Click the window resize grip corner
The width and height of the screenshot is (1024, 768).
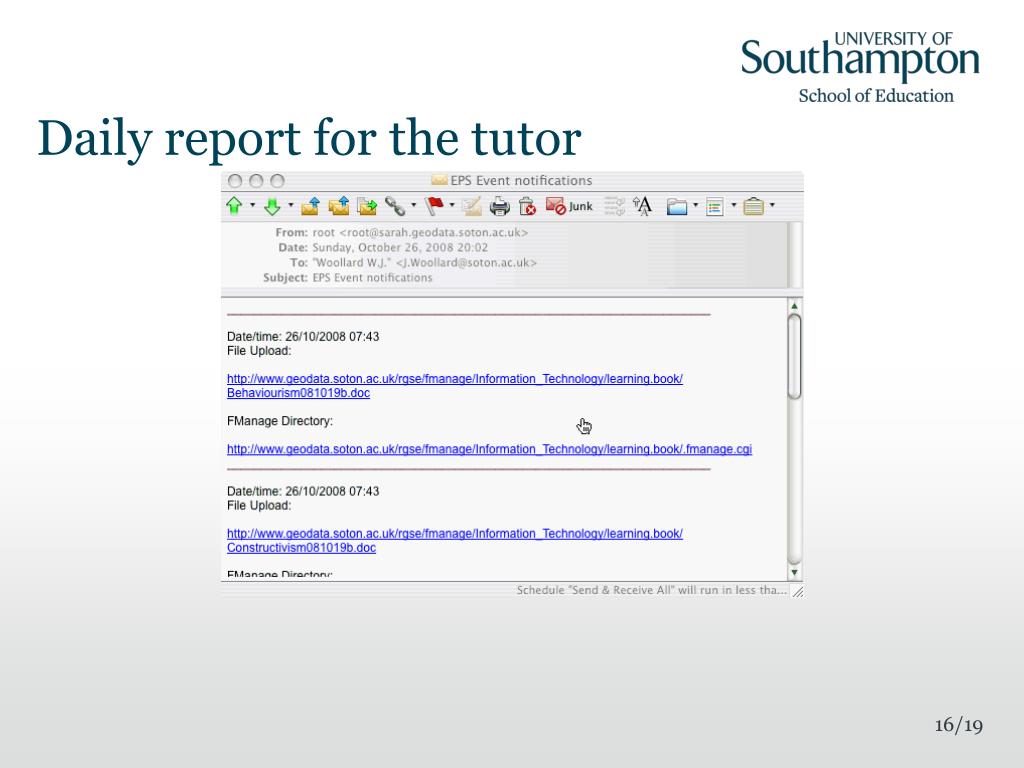point(797,591)
